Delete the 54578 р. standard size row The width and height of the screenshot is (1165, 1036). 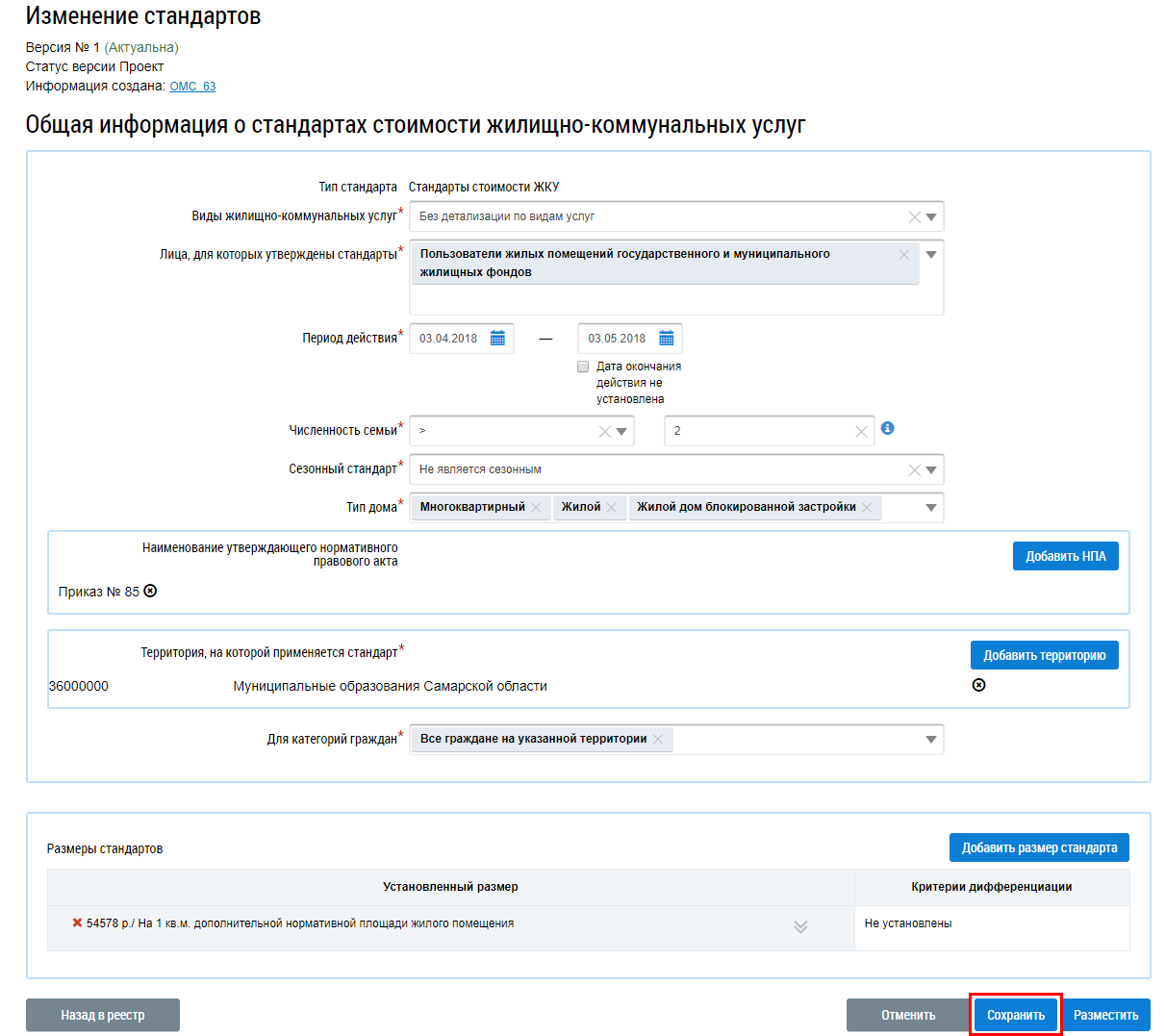(77, 922)
